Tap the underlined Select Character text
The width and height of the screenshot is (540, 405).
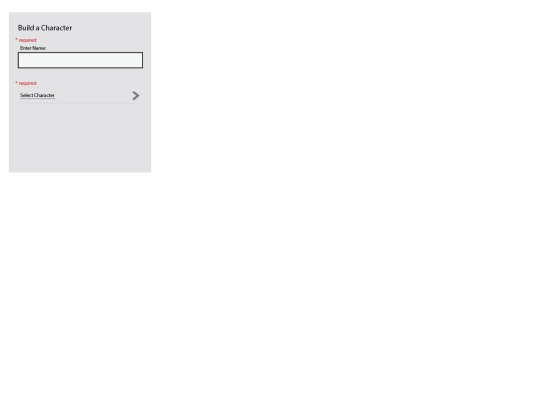[37, 95]
